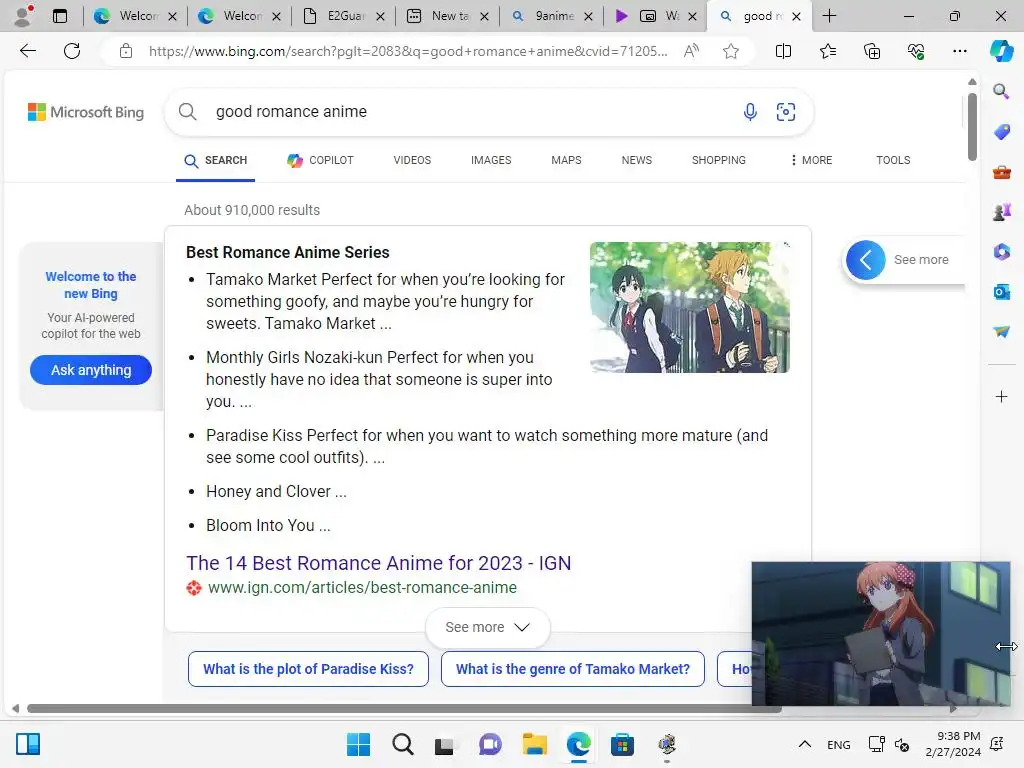Go back to the previous page

[x=27, y=51]
